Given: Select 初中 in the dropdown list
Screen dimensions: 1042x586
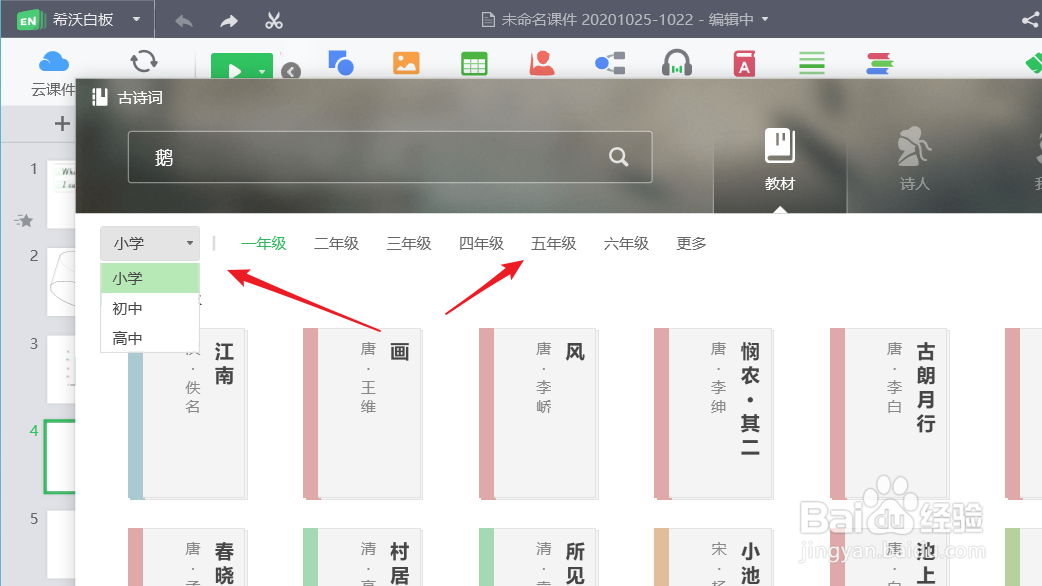Looking at the screenshot, I should pyautogui.click(x=150, y=308).
